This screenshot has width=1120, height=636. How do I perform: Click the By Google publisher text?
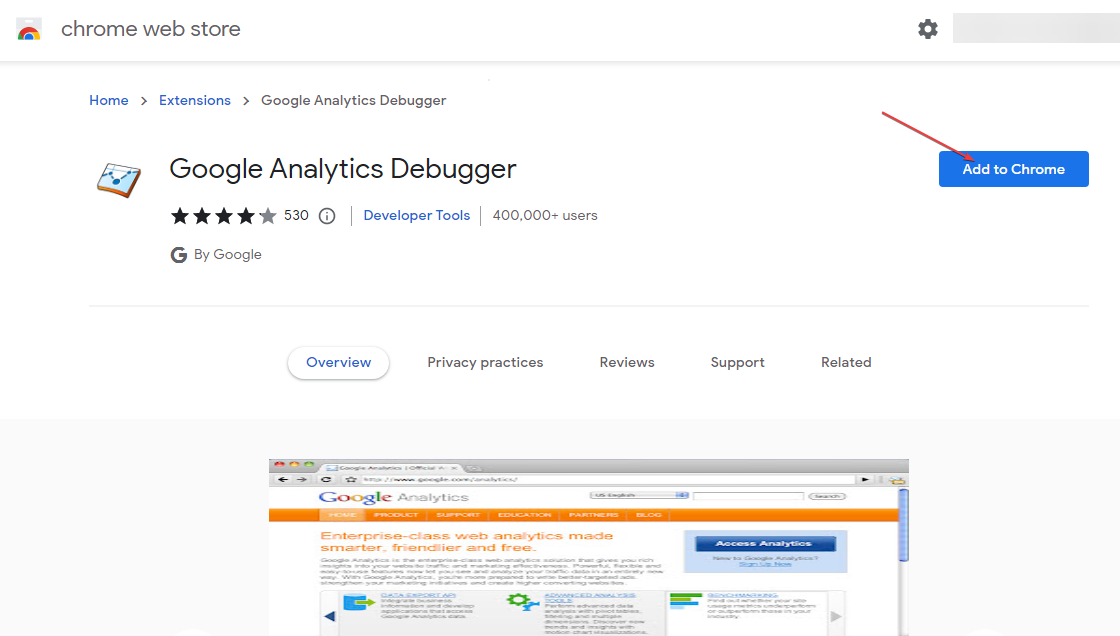pos(227,255)
